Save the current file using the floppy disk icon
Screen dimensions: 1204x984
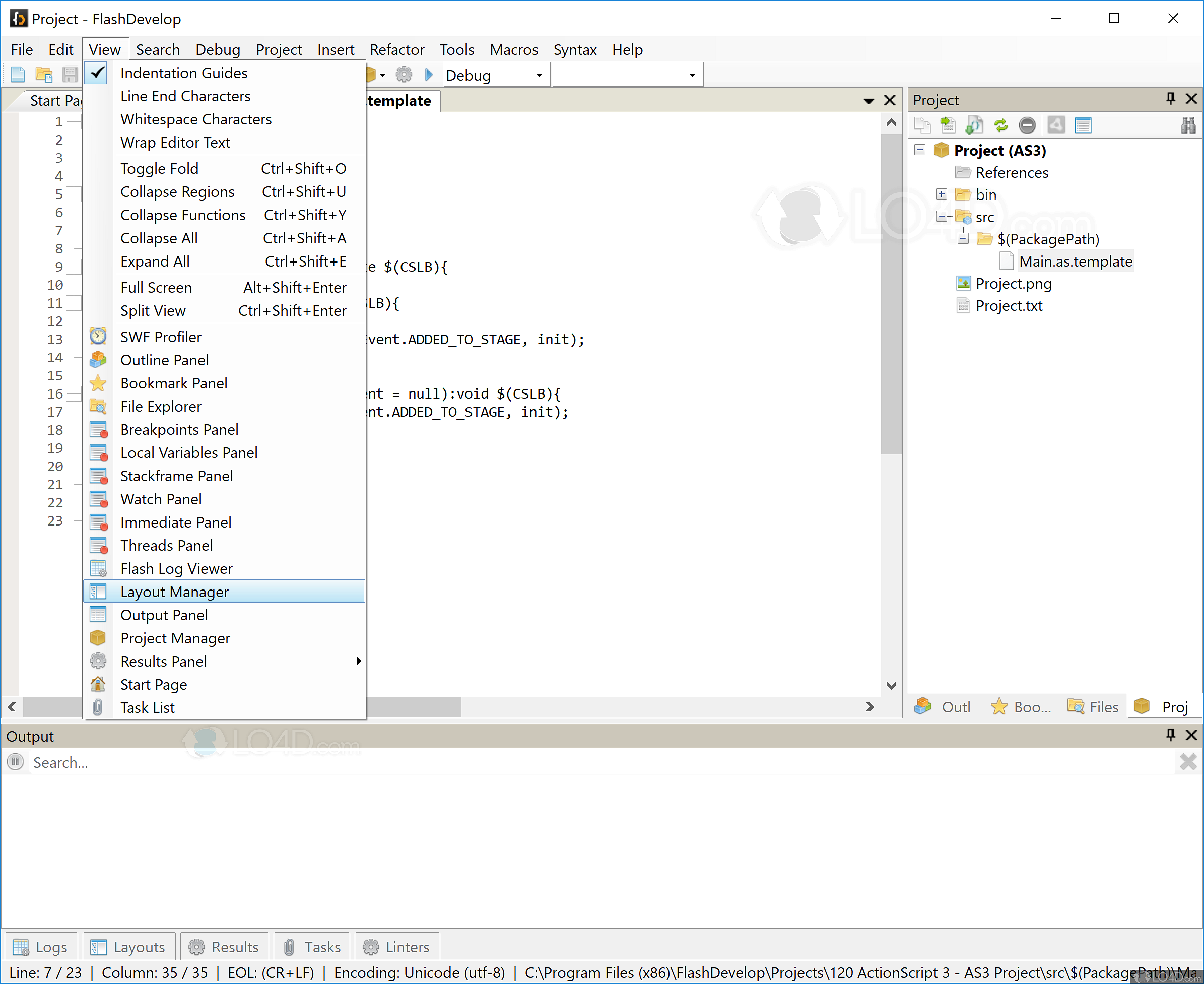click(x=70, y=74)
